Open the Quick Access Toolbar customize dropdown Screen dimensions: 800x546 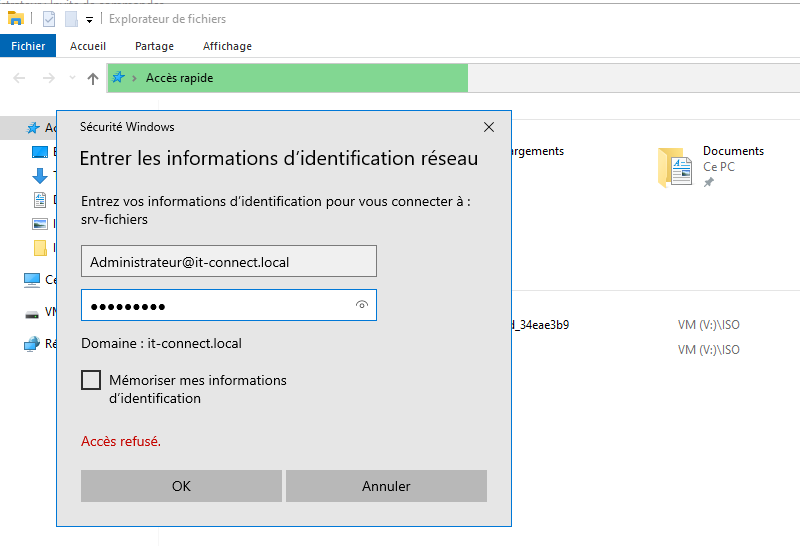89,19
